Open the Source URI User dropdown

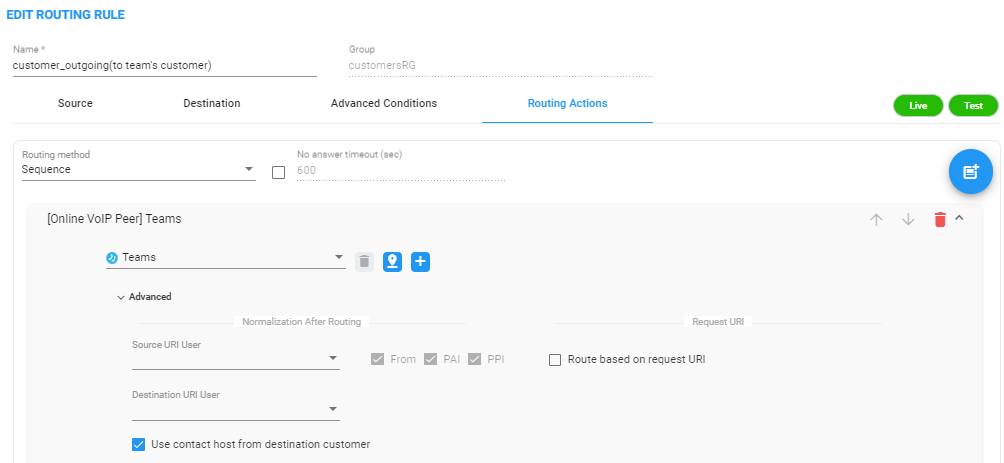236,359
